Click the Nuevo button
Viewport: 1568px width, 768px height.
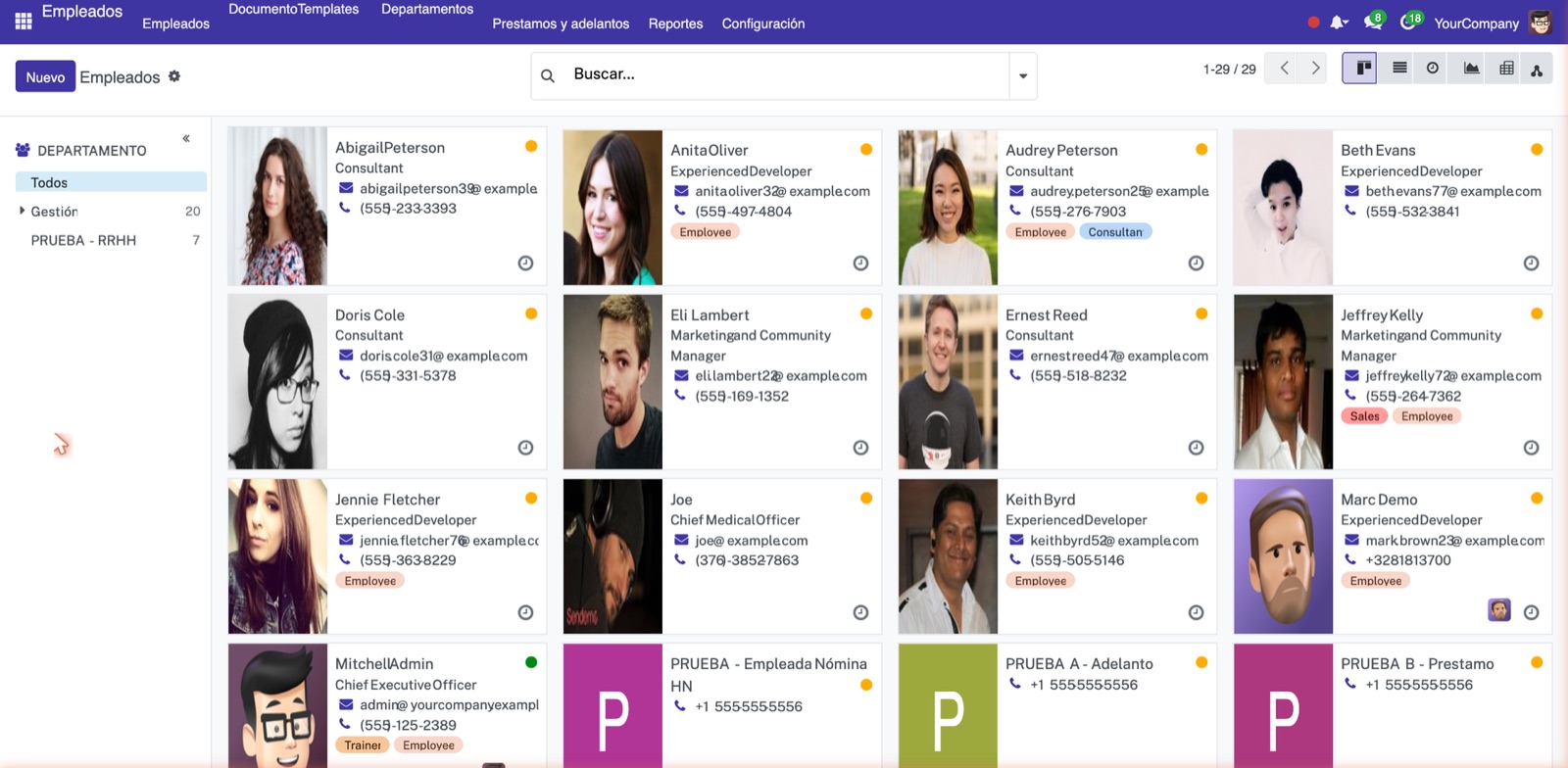tap(45, 76)
